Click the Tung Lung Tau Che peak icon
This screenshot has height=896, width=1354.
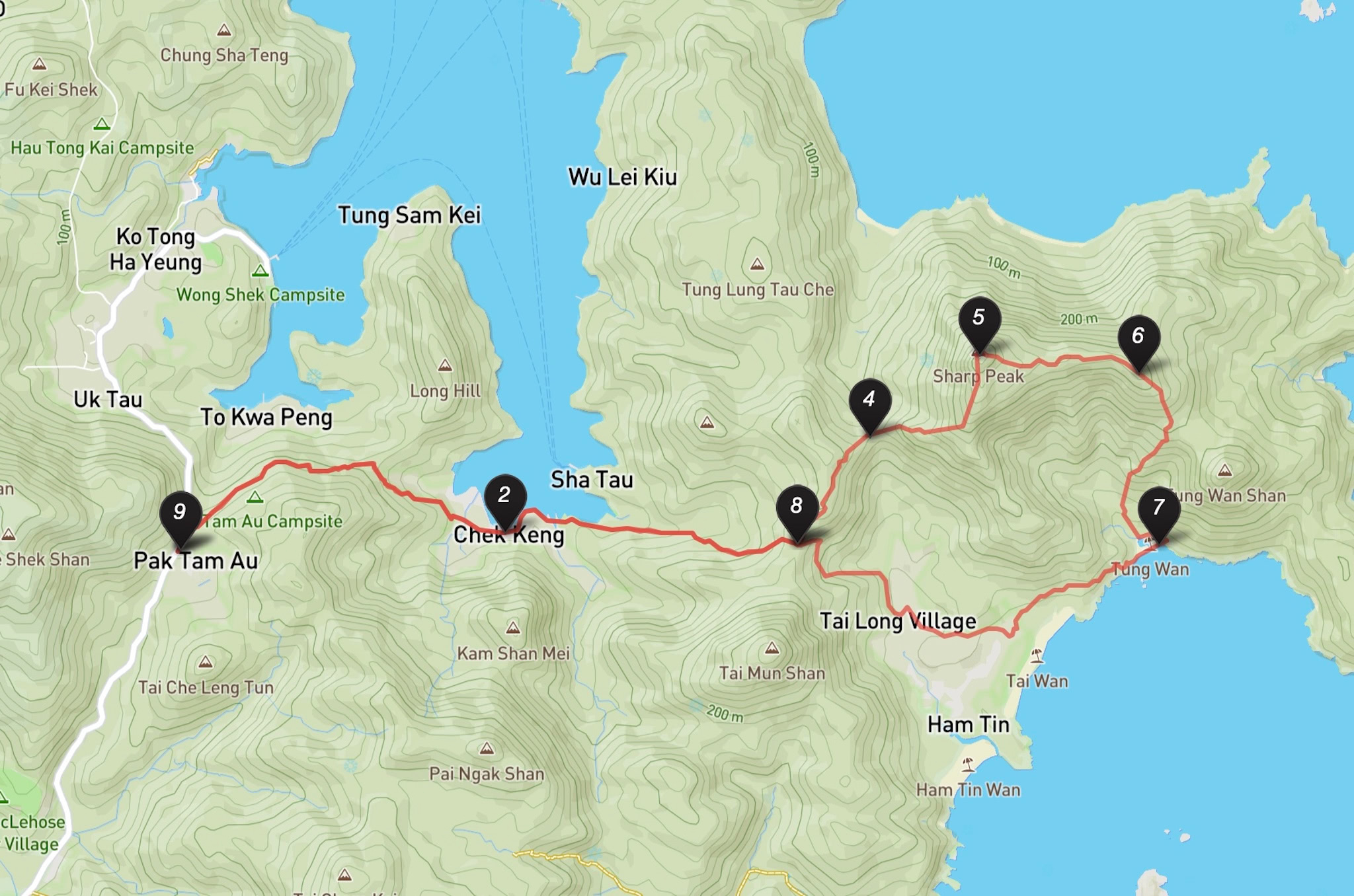(757, 264)
